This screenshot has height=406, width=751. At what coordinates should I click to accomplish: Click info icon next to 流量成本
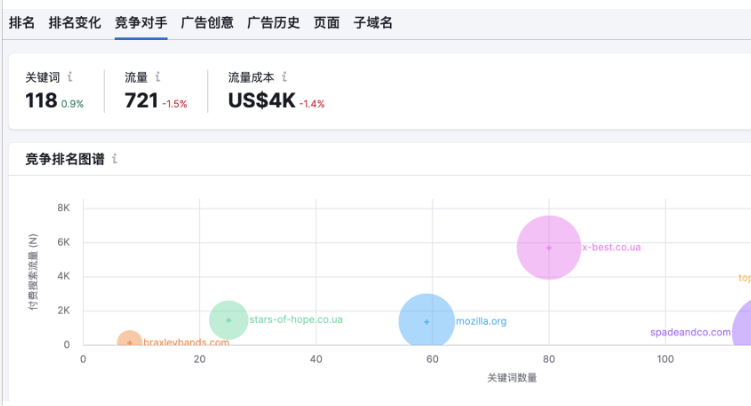click(x=285, y=77)
